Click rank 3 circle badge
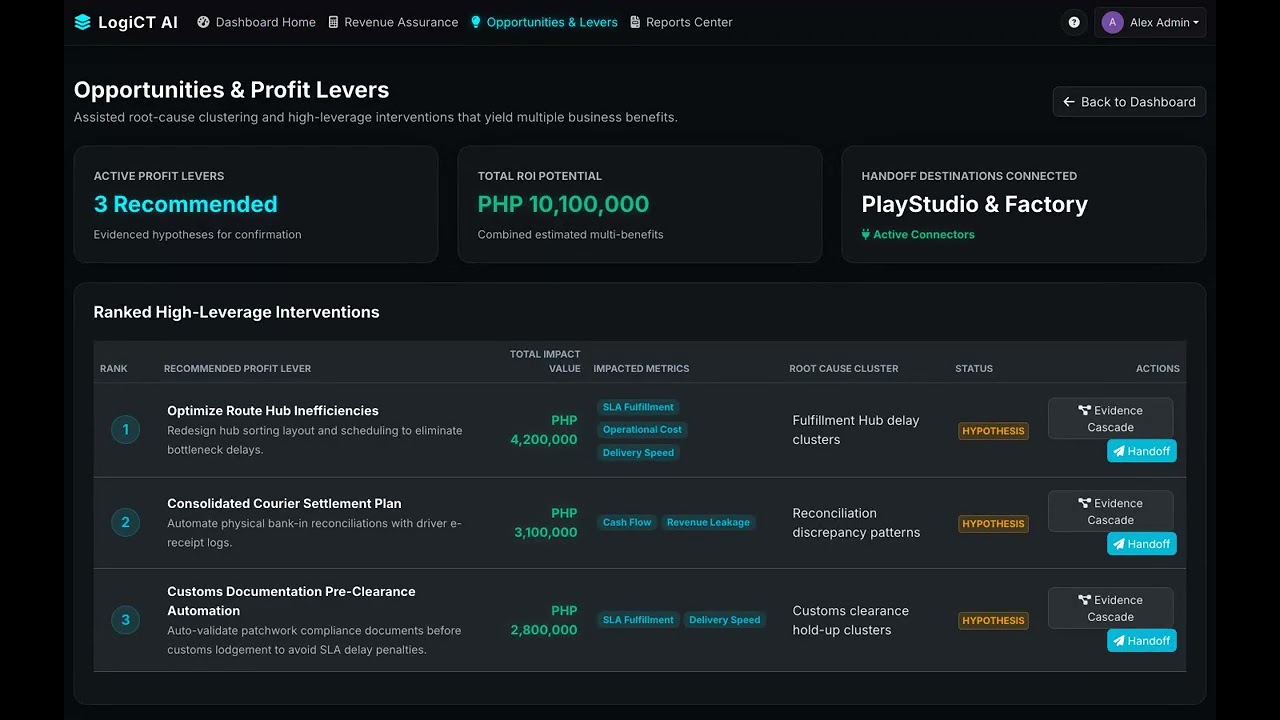Viewport: 1280px width, 720px height. (125, 620)
